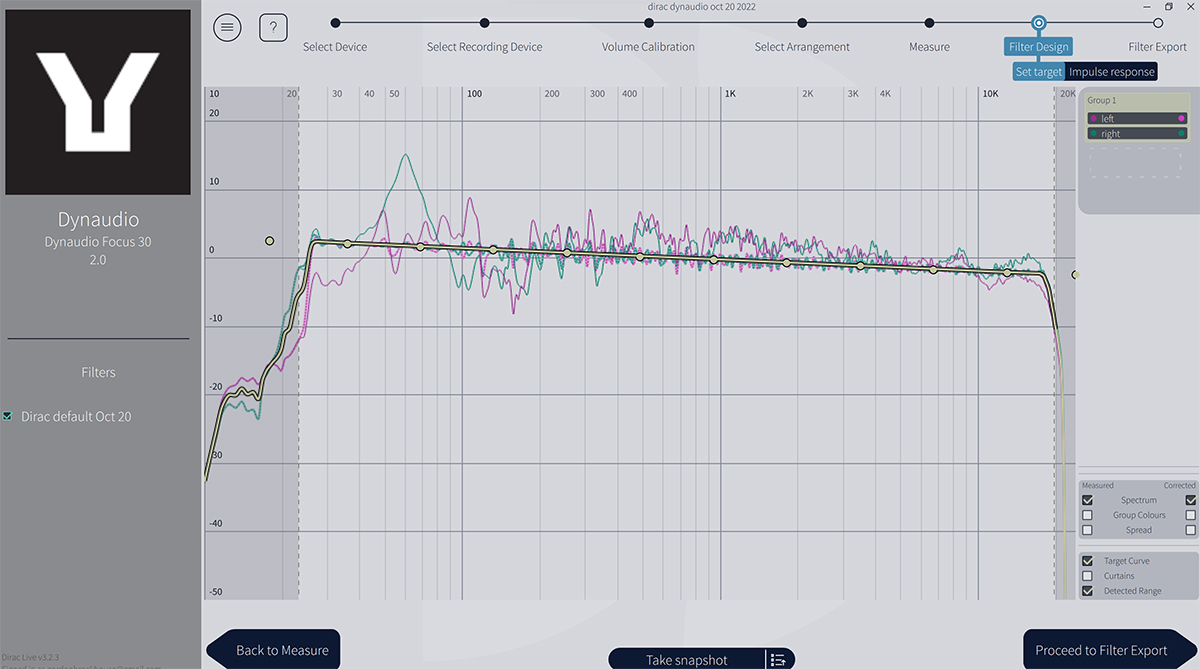Viewport: 1200px width, 669px height.
Task: Click Back to Measure button
Action: click(x=274, y=649)
